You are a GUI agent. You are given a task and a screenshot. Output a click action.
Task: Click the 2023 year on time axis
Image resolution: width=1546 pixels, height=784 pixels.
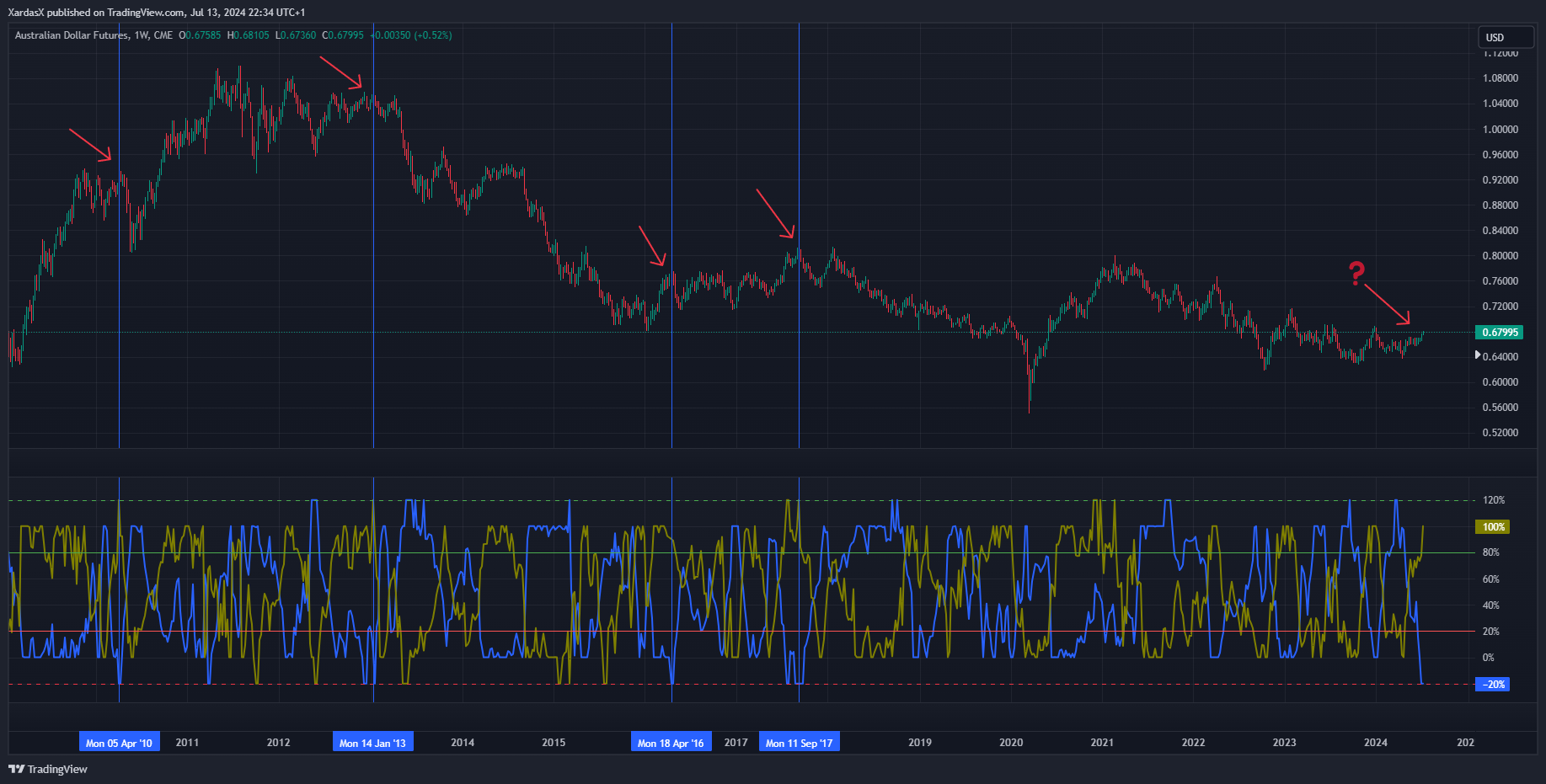click(x=1284, y=743)
